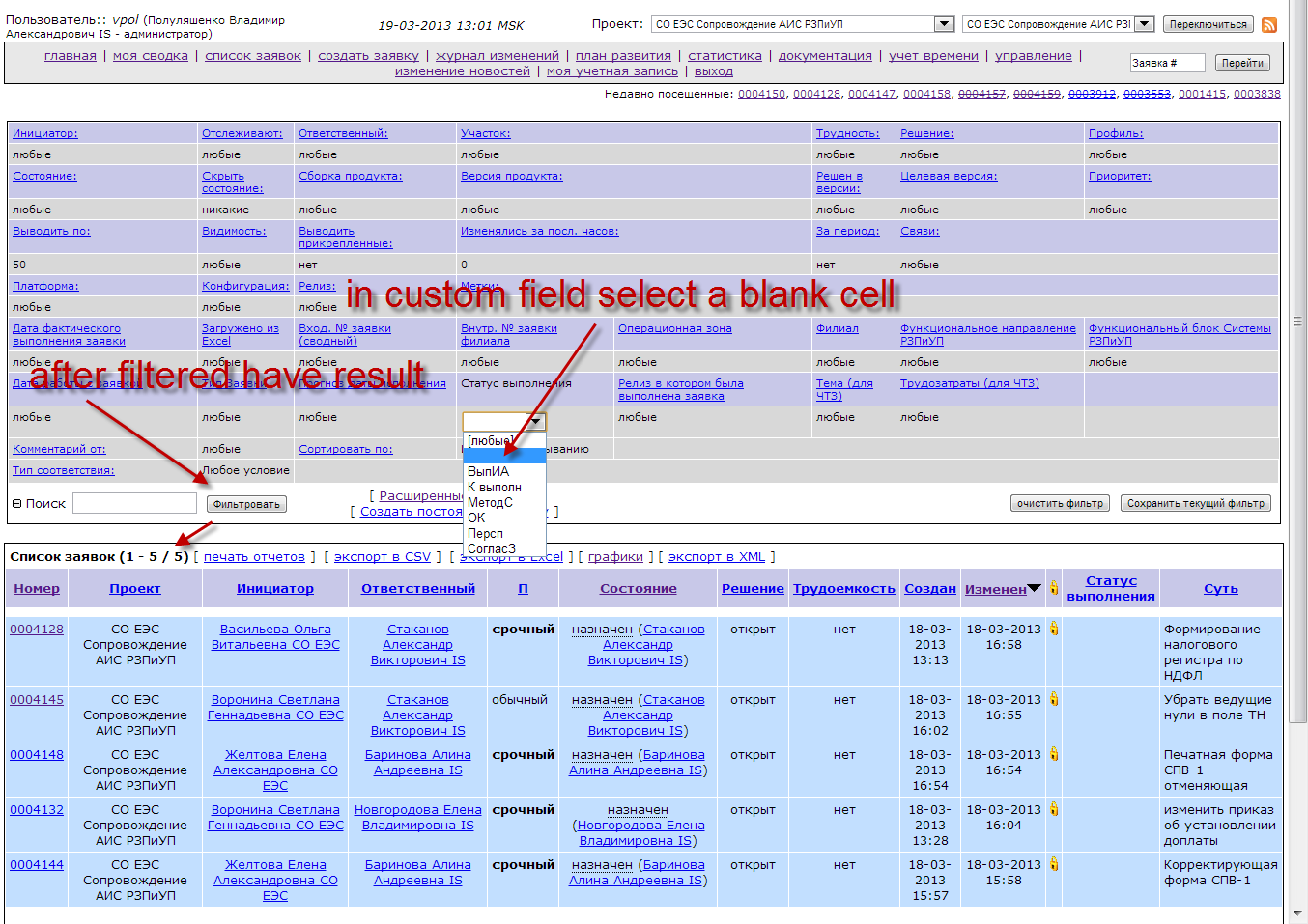Viewport: 1308px width, 924px height.
Task: Click the Поиск search text box
Action: 134,503
